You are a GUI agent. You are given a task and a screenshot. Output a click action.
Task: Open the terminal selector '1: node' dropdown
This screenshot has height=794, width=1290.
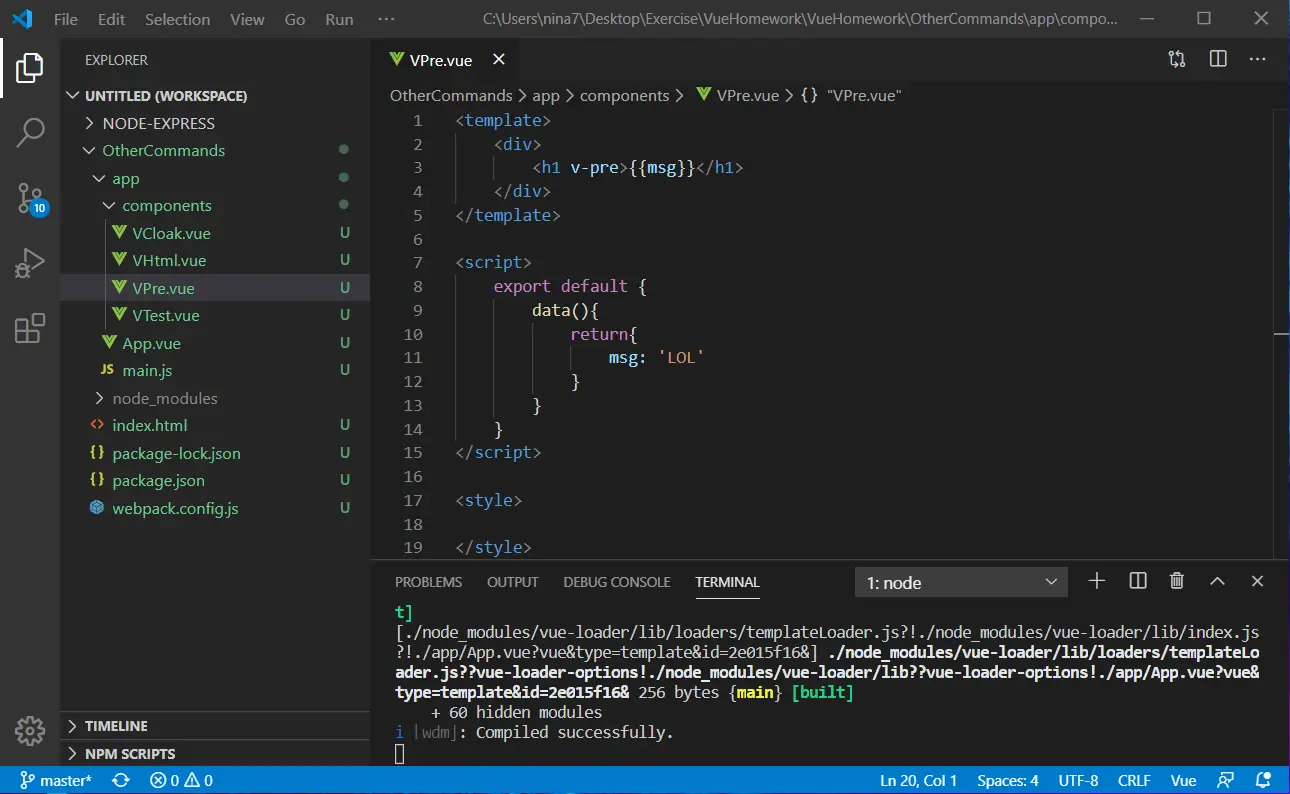tap(961, 582)
